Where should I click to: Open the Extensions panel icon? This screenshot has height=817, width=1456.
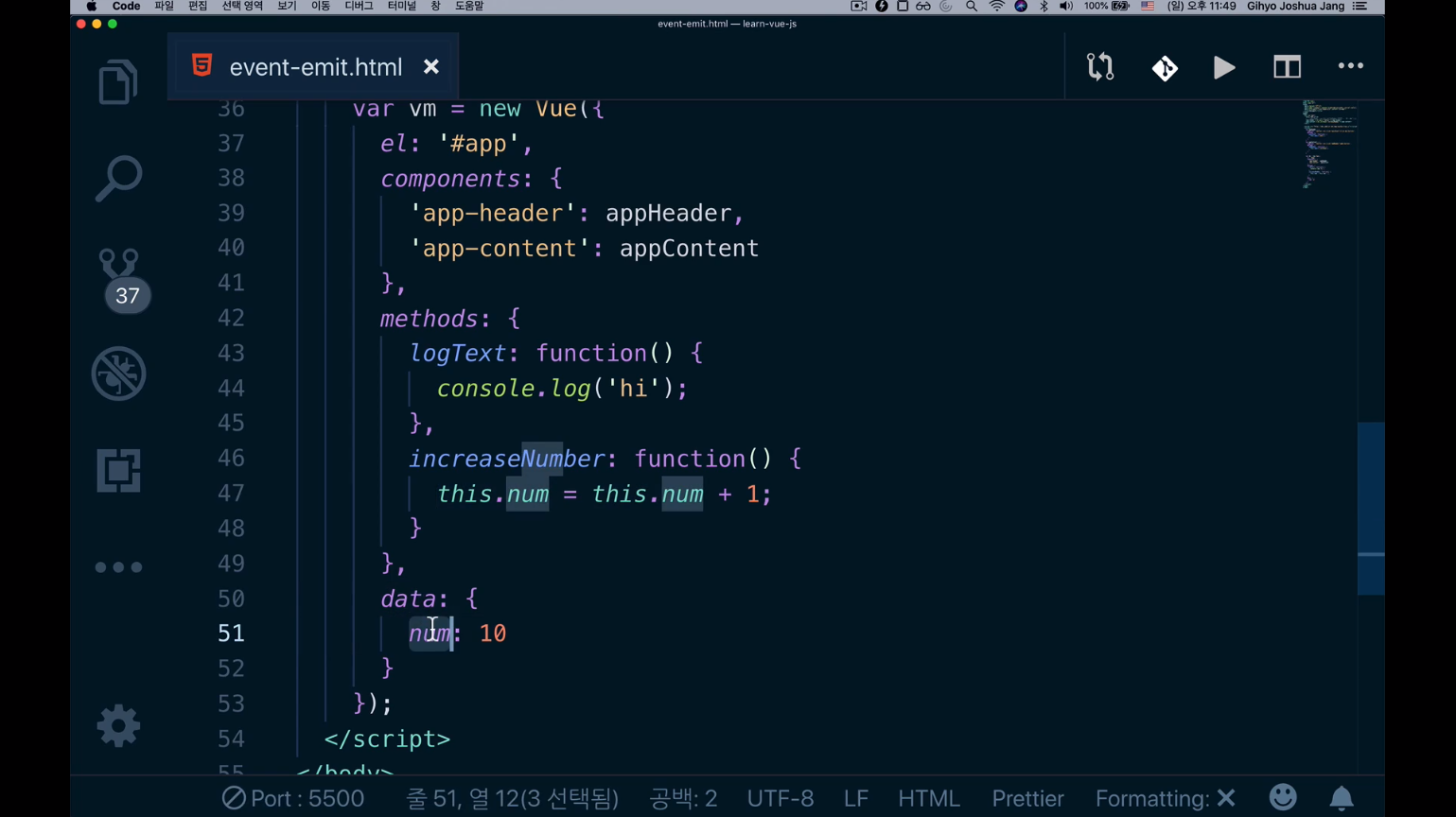118,470
